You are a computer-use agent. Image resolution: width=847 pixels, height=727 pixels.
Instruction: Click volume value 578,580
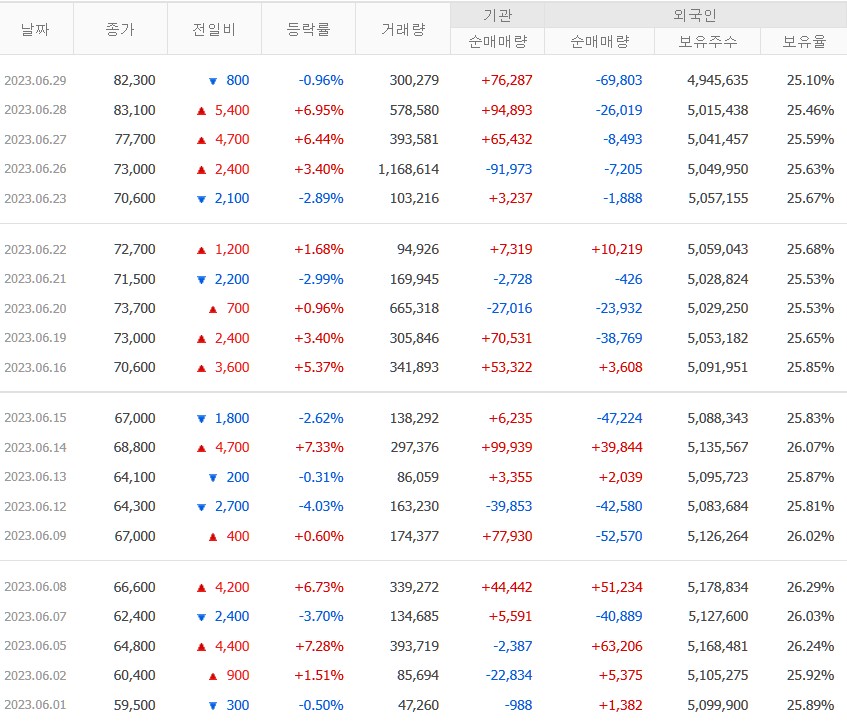tap(414, 110)
